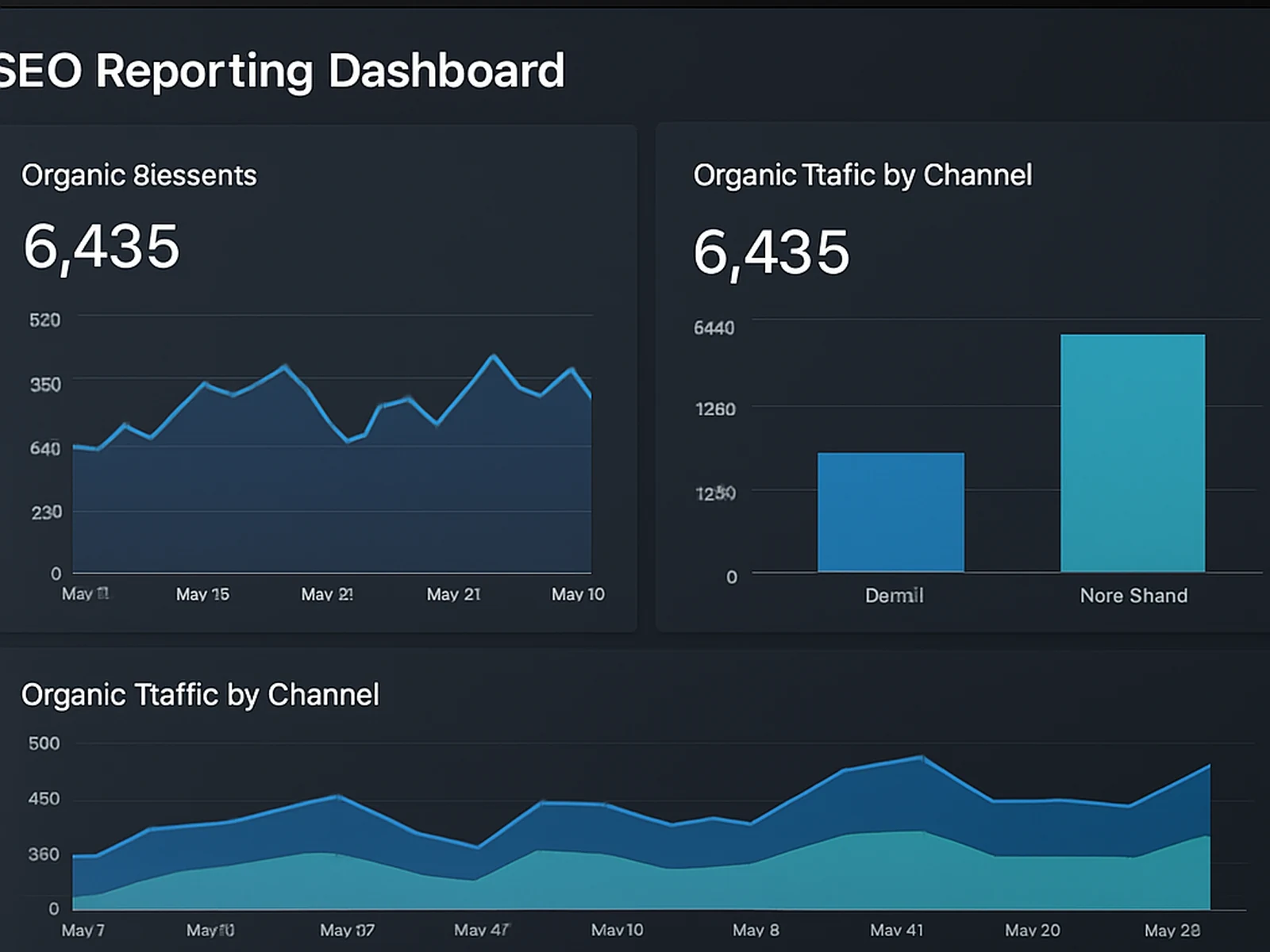1270x952 pixels.
Task: Click the Nore Shand bar in the bar chart
Action: (x=1132, y=452)
